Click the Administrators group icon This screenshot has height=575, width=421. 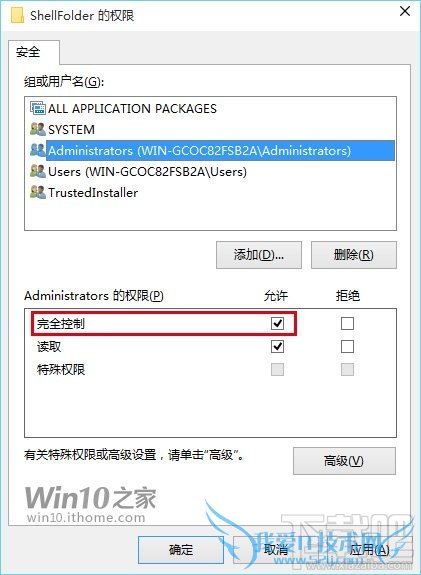(38, 150)
